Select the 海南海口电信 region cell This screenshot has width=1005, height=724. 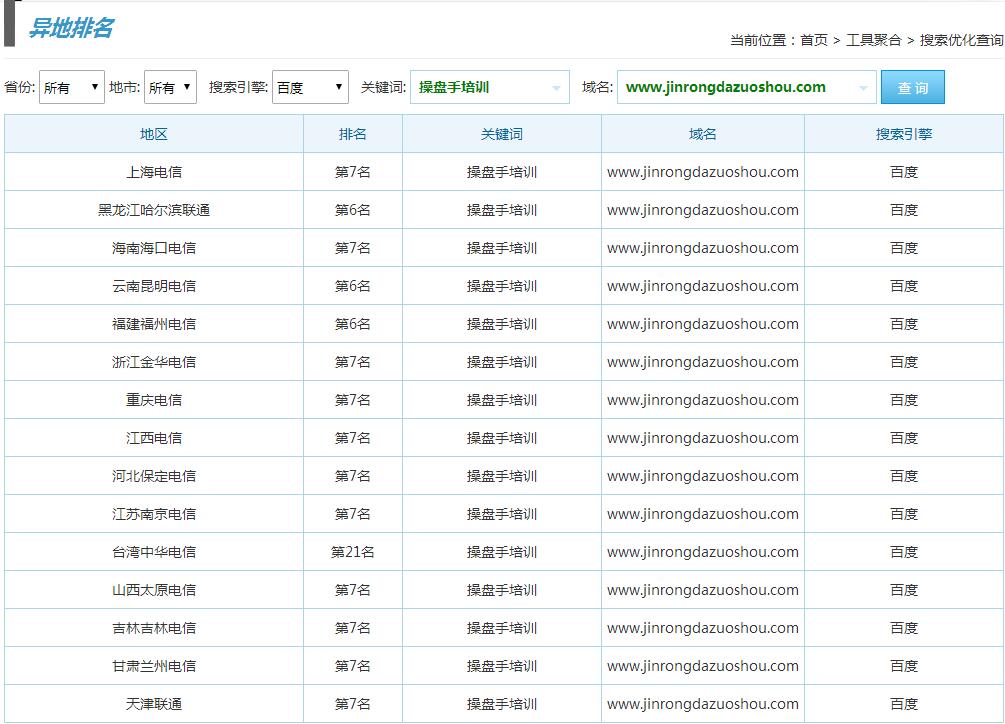pyautogui.click(x=154, y=248)
